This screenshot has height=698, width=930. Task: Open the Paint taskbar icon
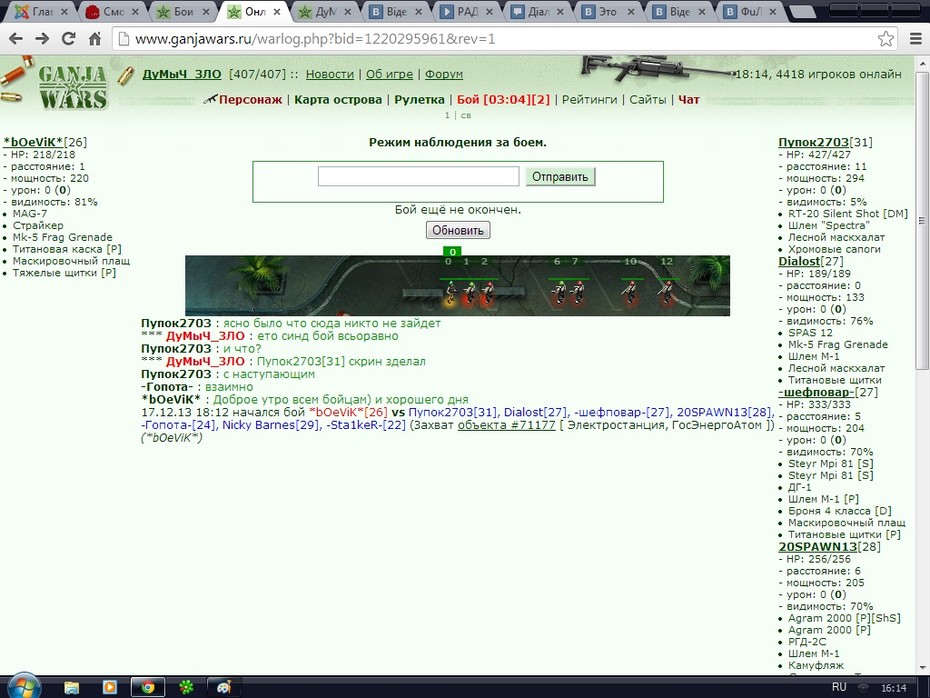coord(224,687)
